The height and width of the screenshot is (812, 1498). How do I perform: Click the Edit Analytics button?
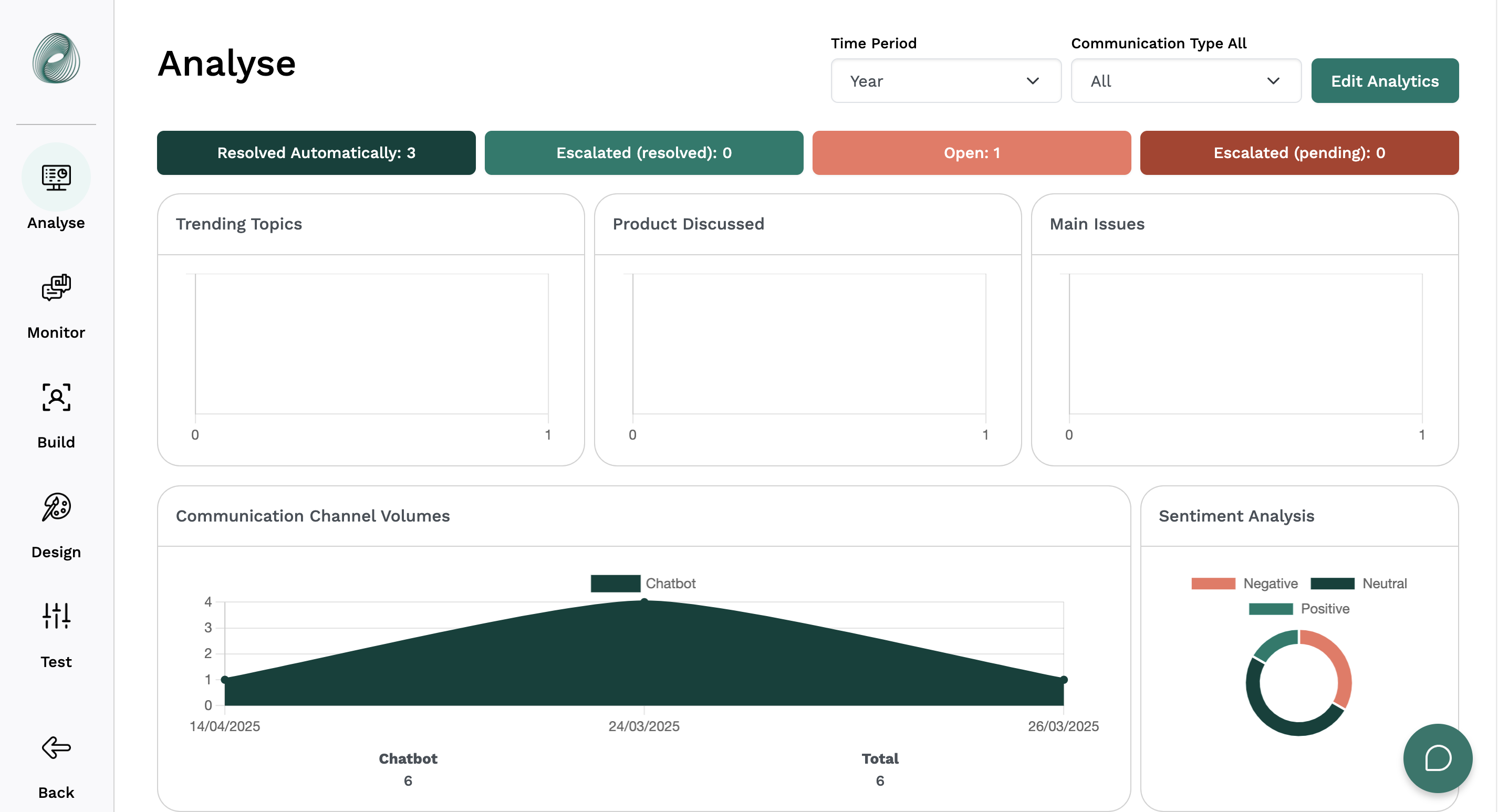(1385, 81)
